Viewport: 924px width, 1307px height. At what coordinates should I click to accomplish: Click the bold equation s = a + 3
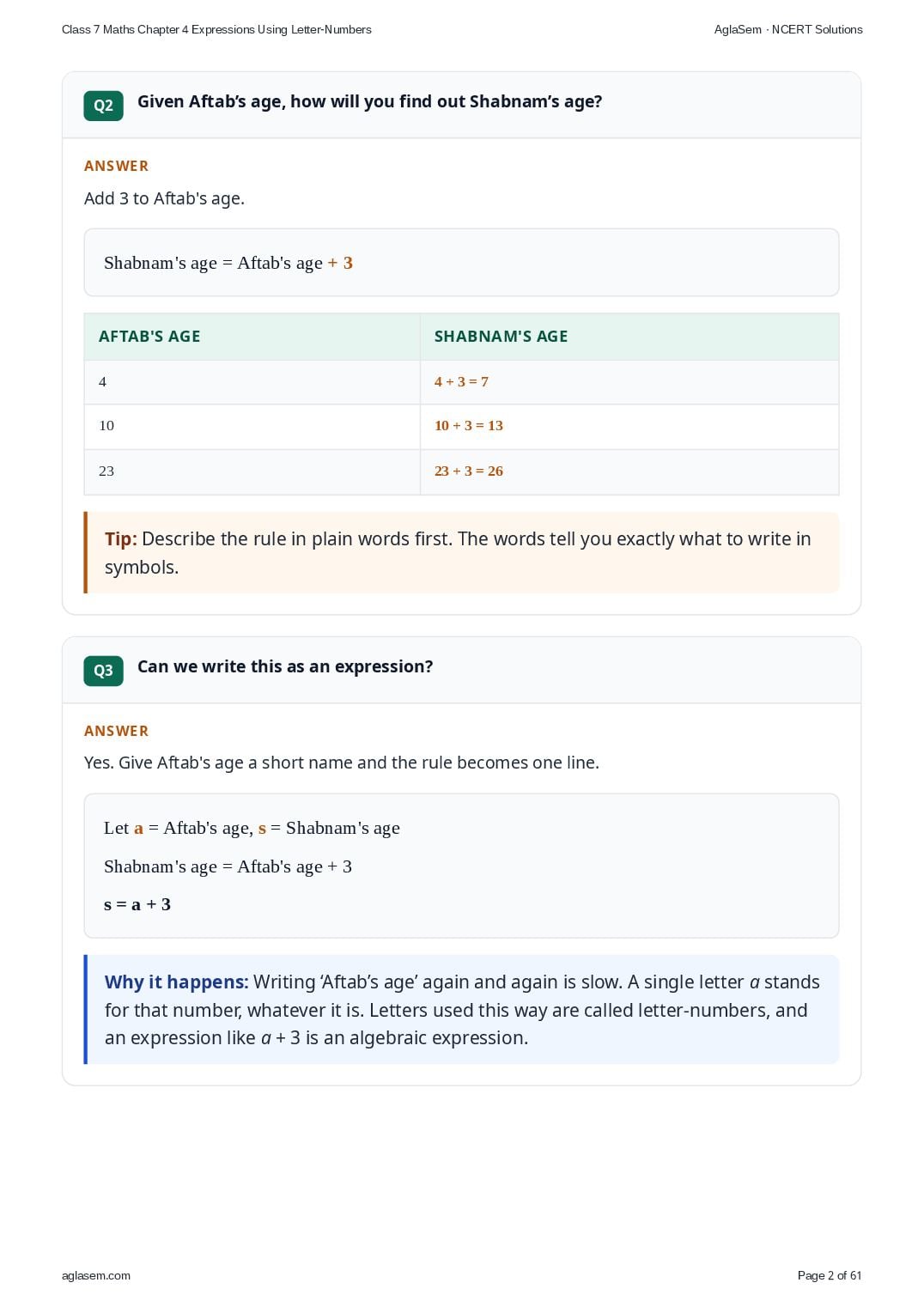[137, 904]
